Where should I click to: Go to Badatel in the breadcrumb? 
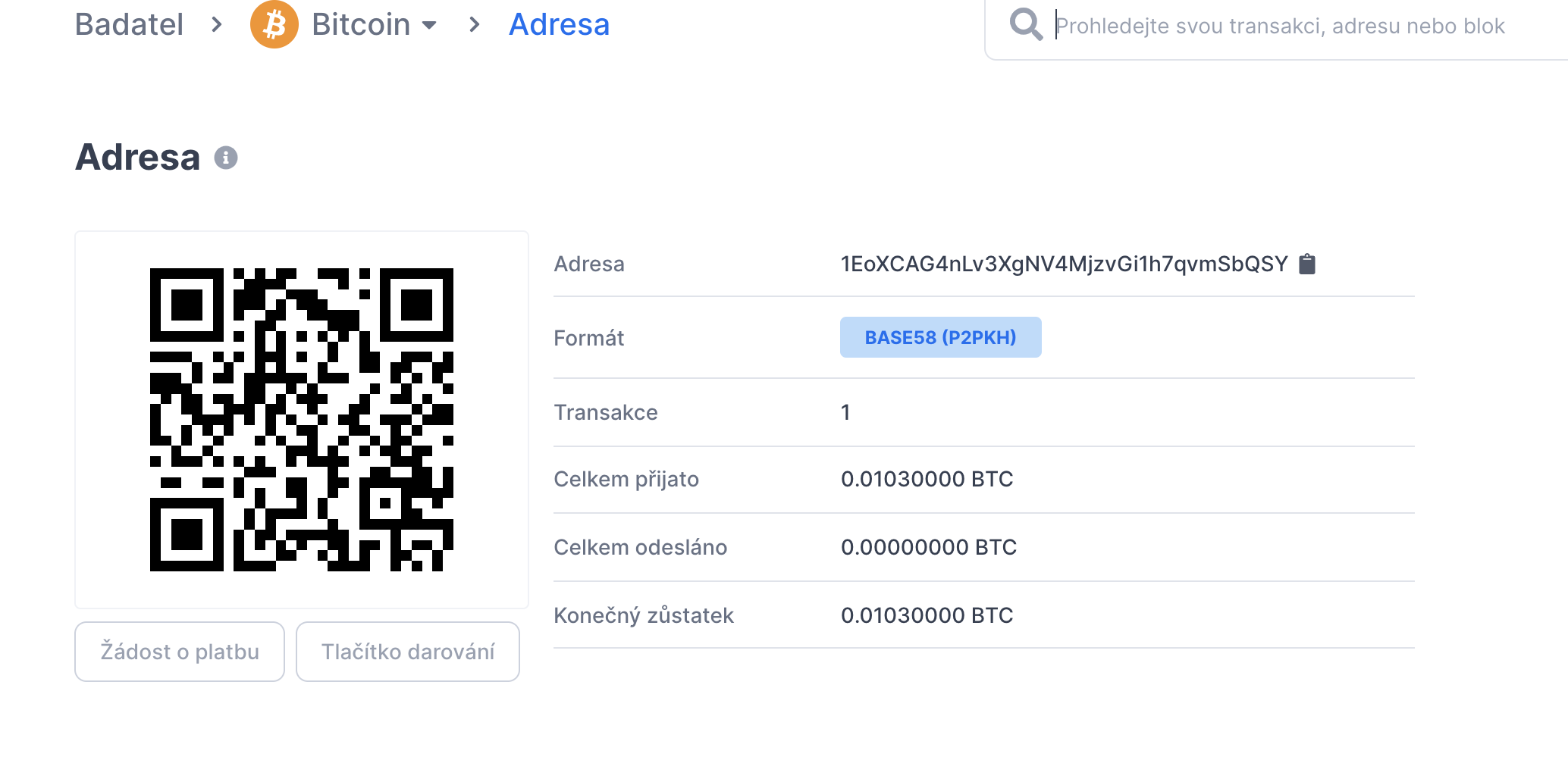click(129, 25)
